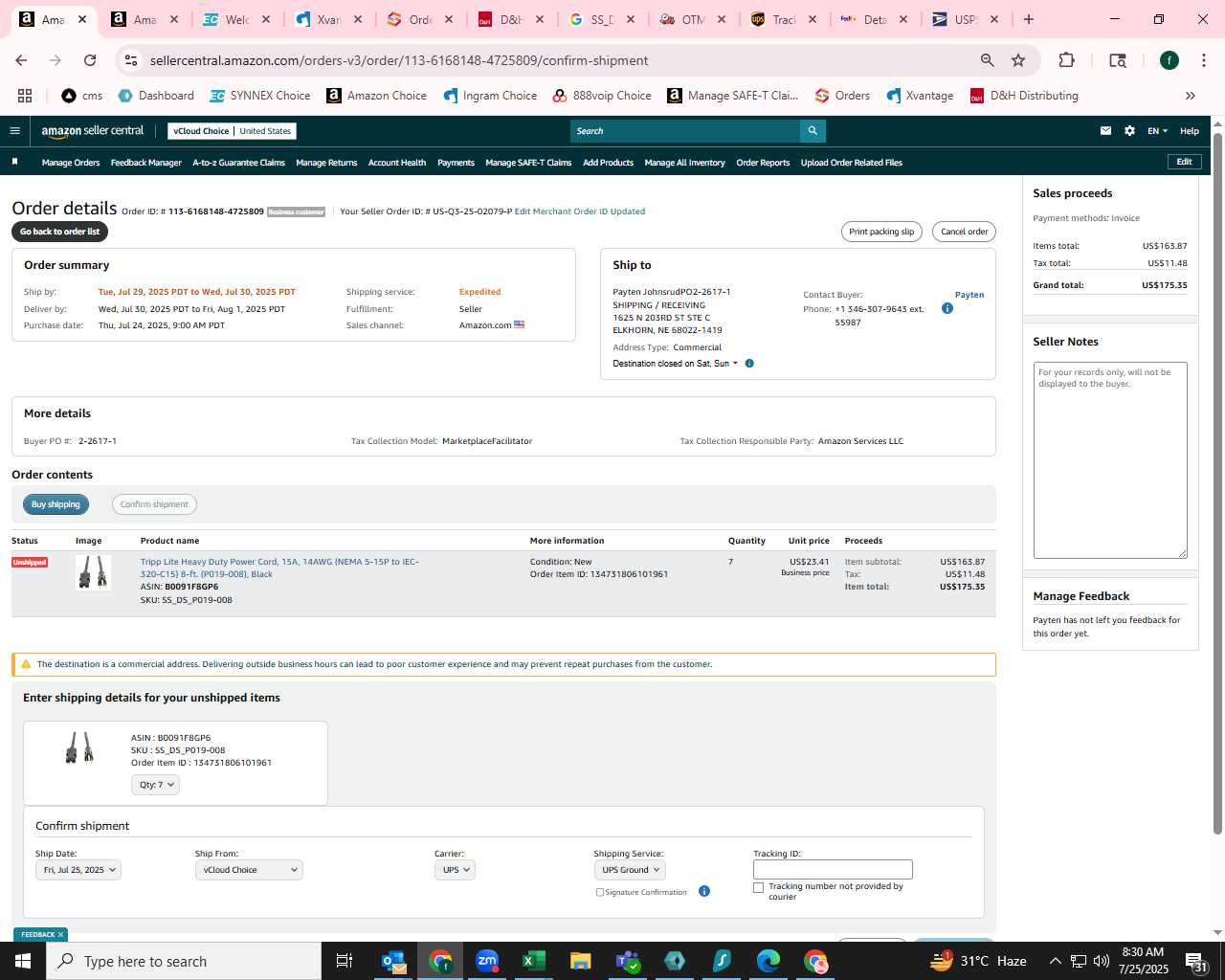Click the Help link in header
The image size is (1225, 980).
1190,131
